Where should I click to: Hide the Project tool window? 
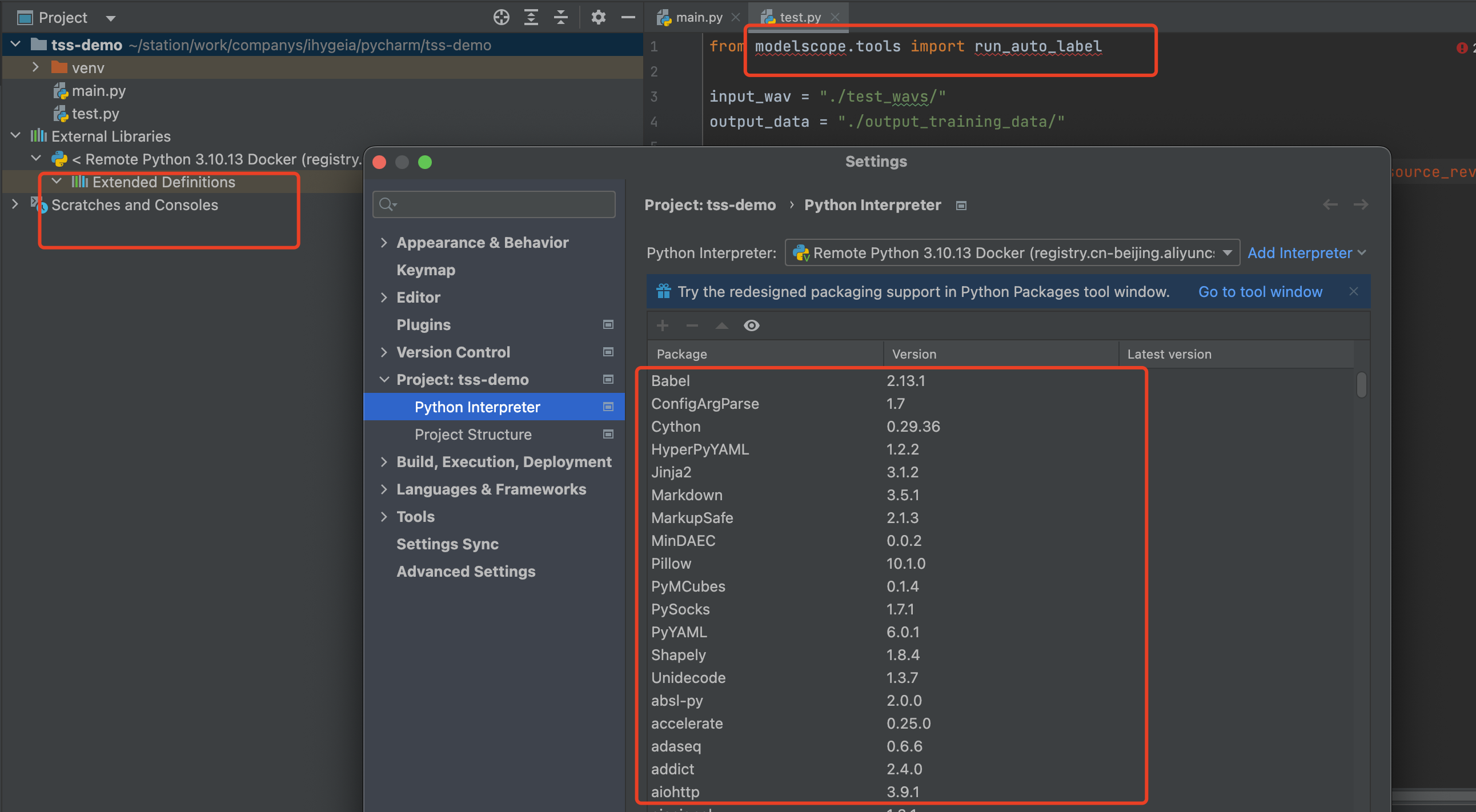628,18
